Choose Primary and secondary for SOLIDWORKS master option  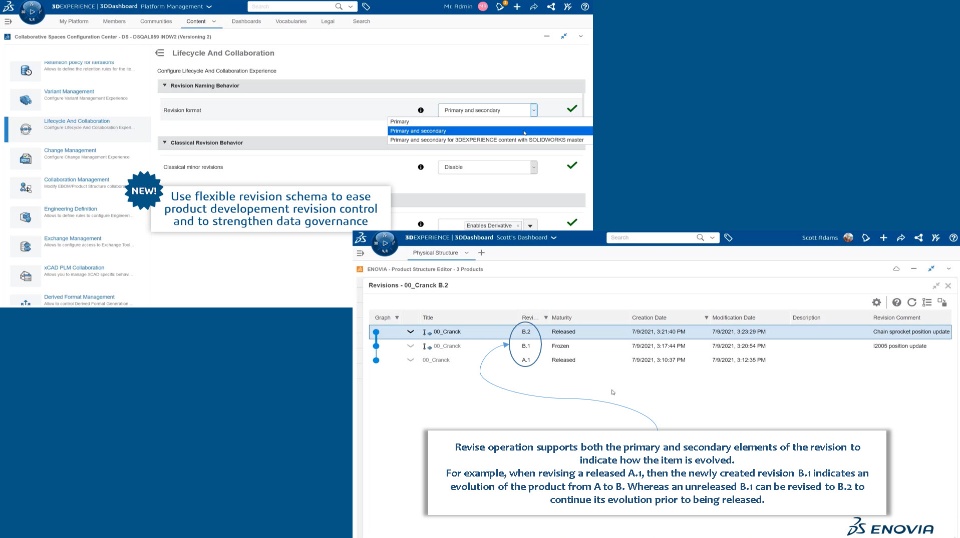490,140
